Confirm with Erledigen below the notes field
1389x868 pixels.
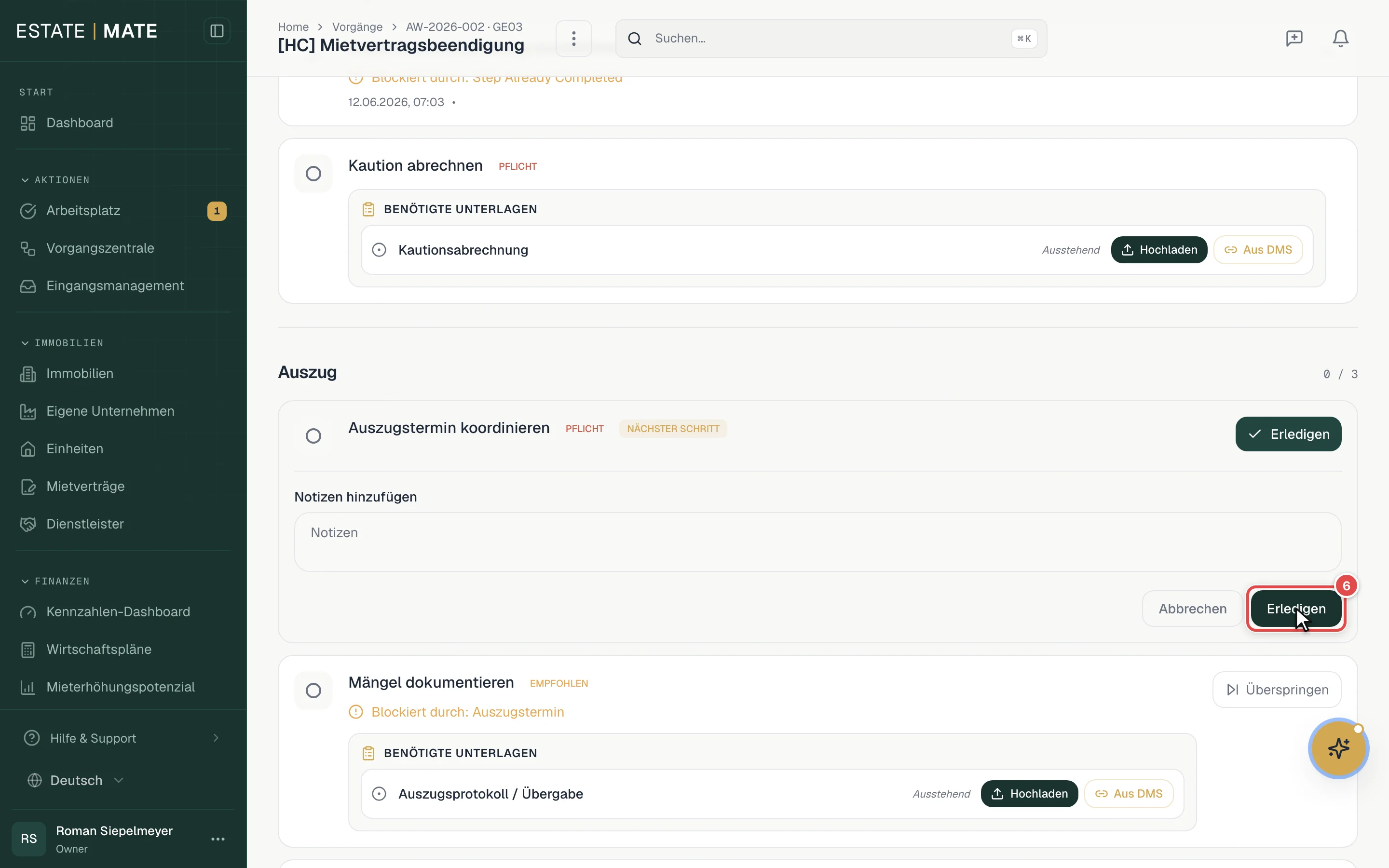point(1296,609)
